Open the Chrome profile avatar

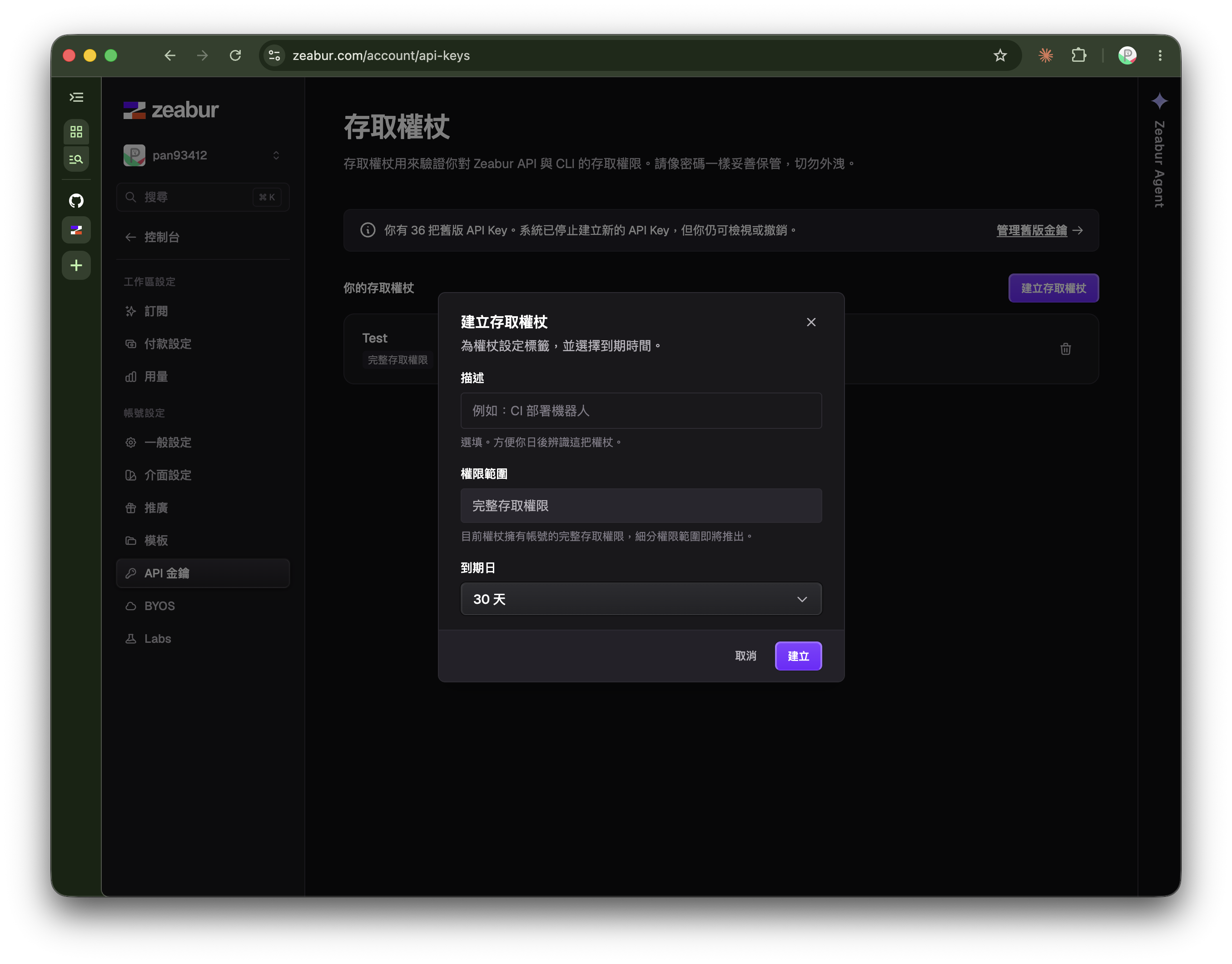[1127, 55]
